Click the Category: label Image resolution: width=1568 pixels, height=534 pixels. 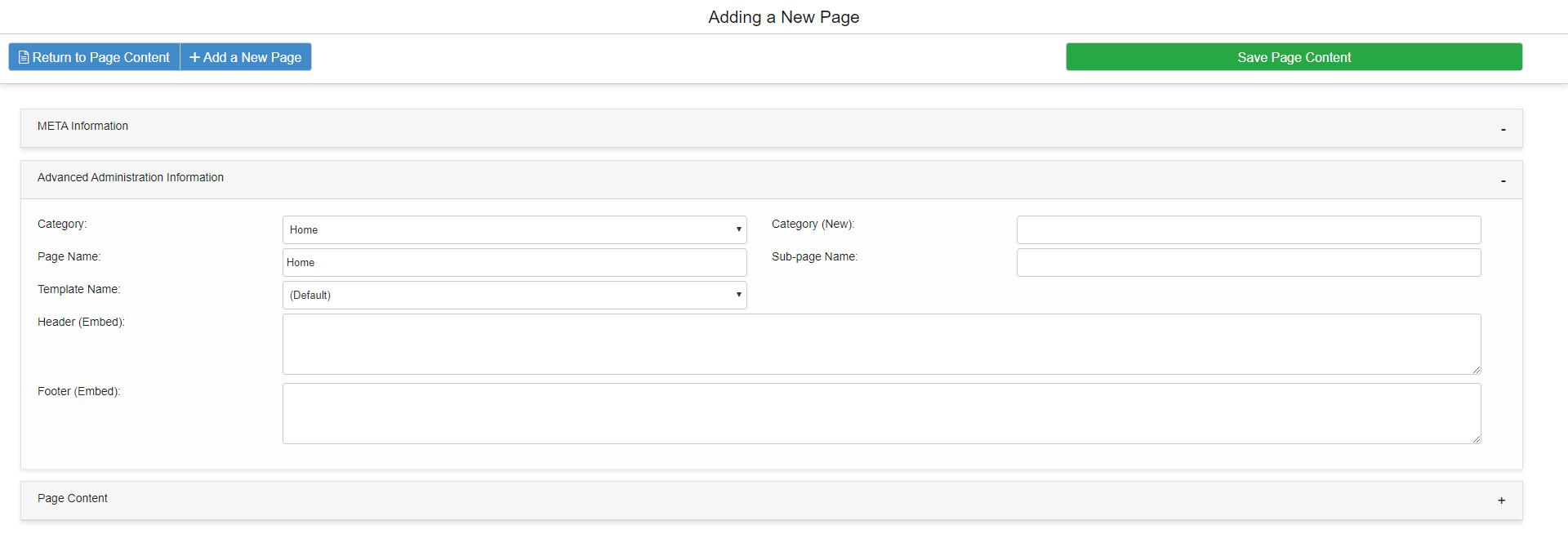[x=62, y=224]
